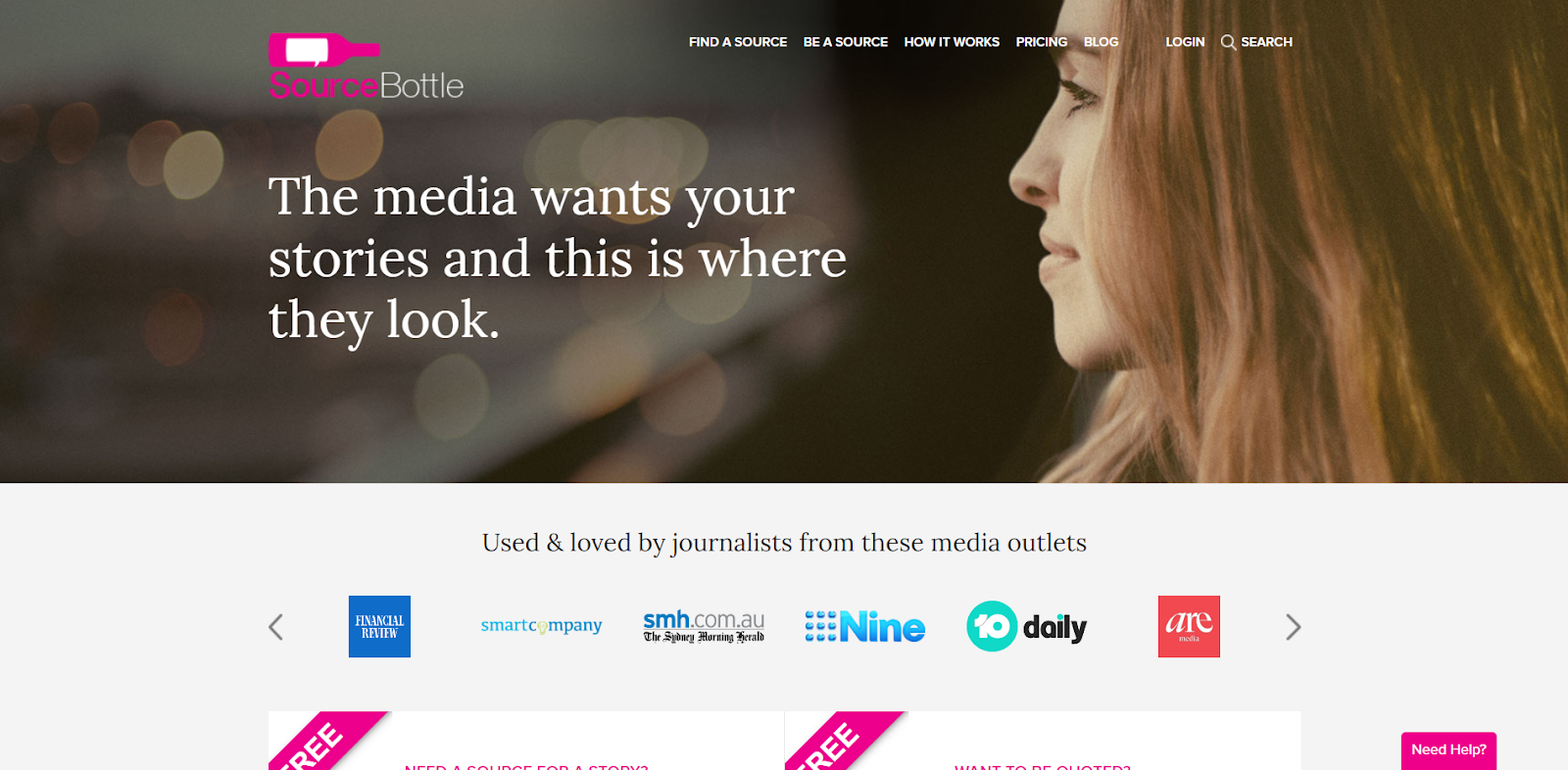
Task: Click the SourceBottle logo
Action: coord(366,67)
